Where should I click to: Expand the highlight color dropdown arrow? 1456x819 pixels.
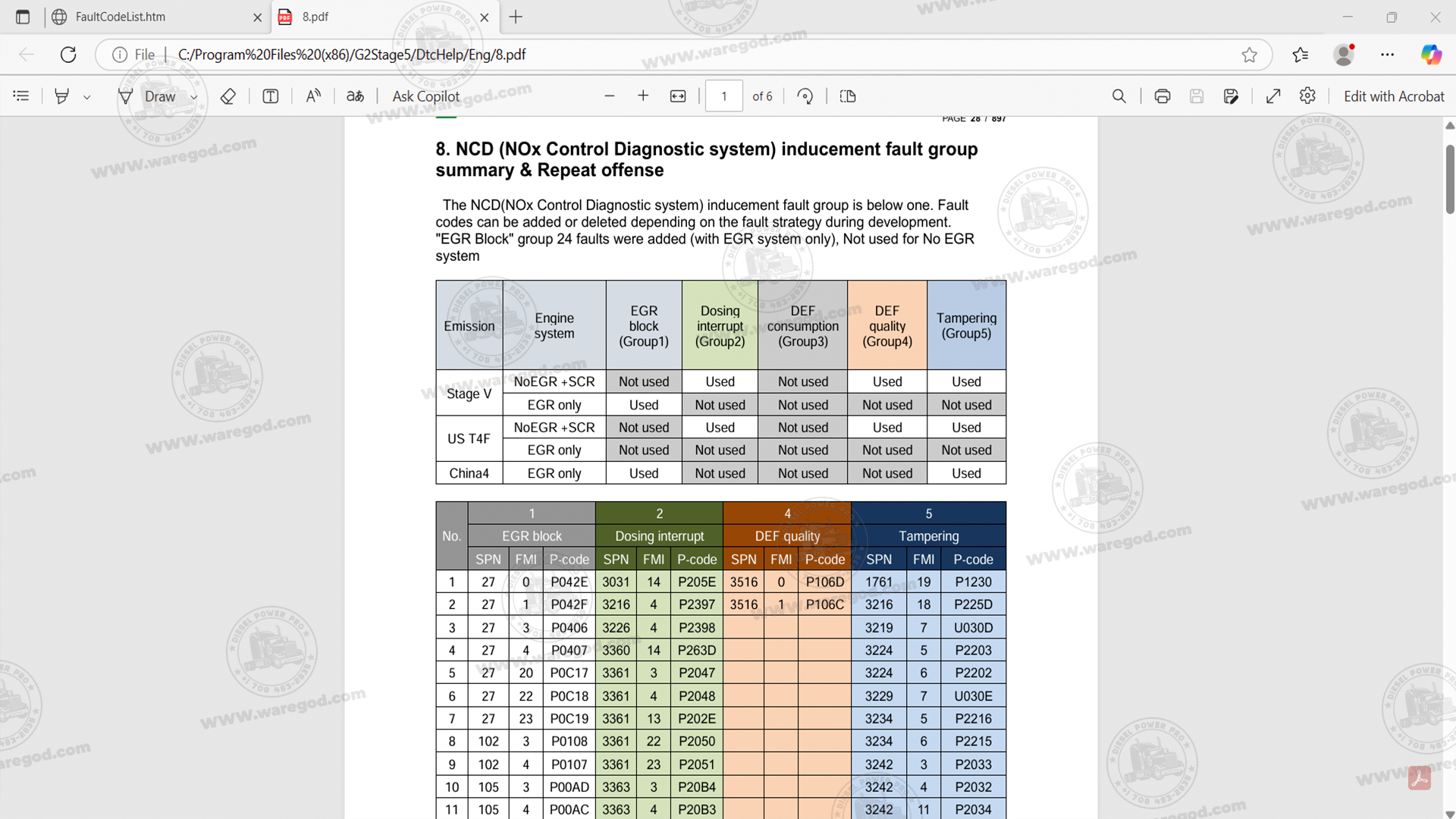pyautogui.click(x=87, y=97)
